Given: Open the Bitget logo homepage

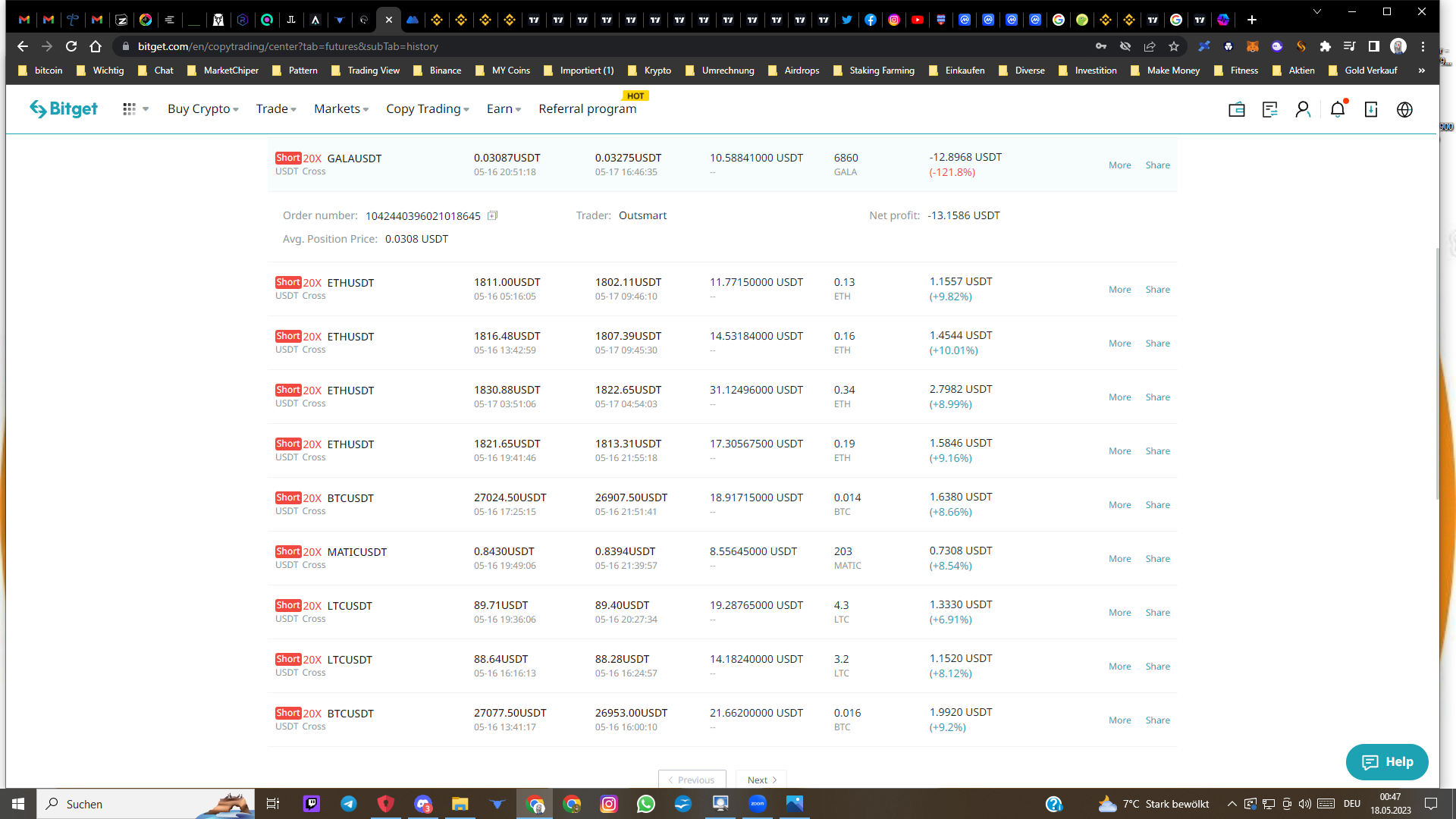Looking at the screenshot, I should point(64,109).
